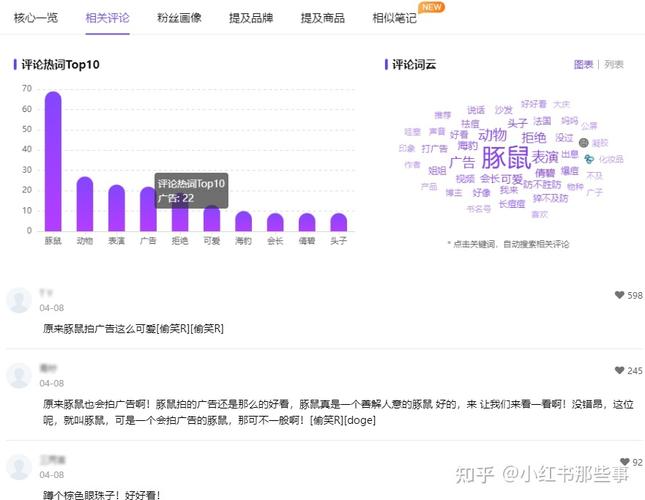Screen dimensions: 645x500
Task: Click 拒绝 keyword in word cloud
Action: 534,138
